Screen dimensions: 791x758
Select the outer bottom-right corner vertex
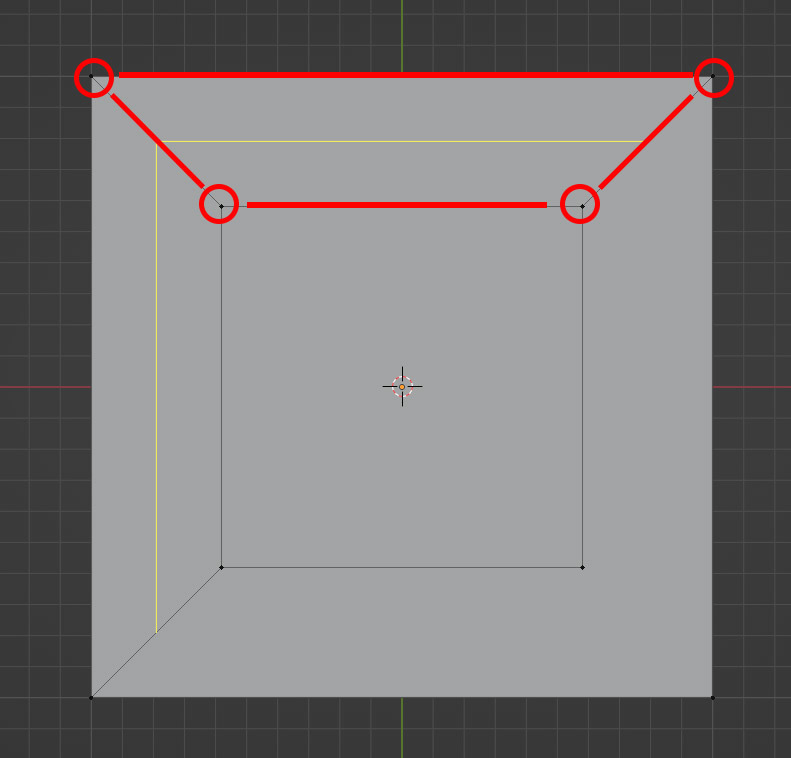712,697
